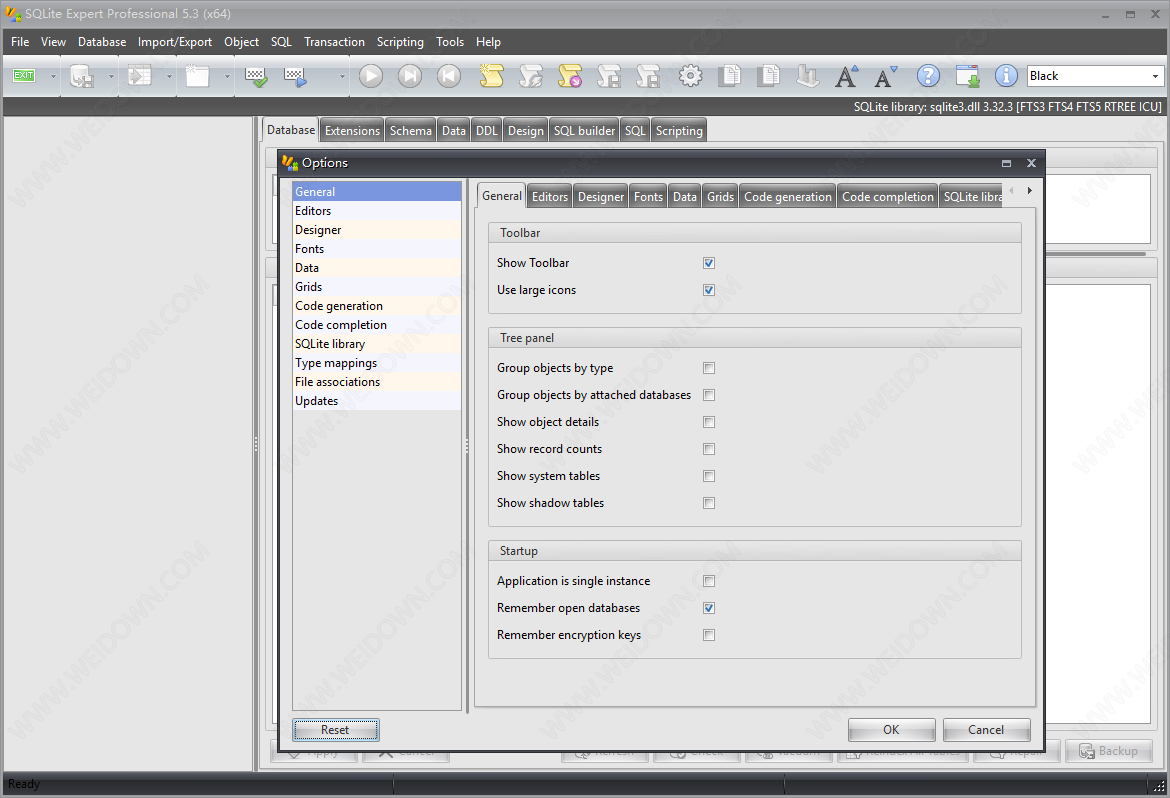
Task: Click the round skip-to-end toolbar button
Action: [x=410, y=75]
